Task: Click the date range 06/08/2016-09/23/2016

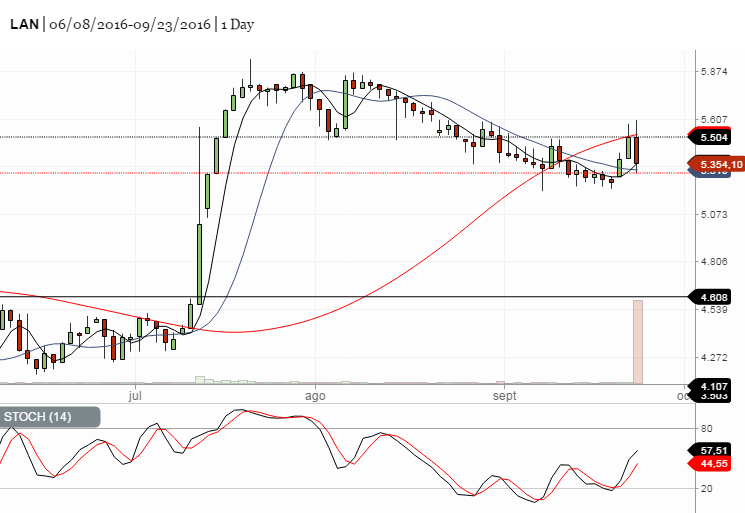Action: tap(130, 25)
